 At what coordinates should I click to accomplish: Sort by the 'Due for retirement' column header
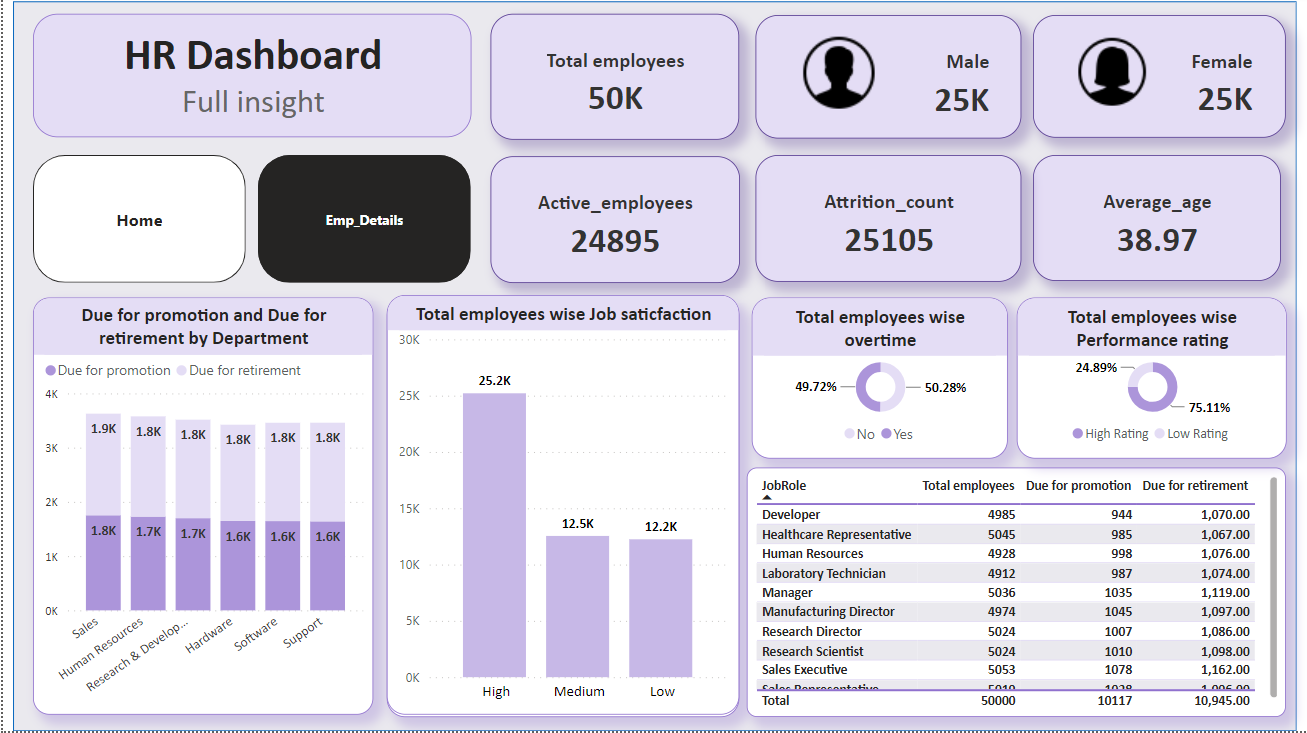tap(1196, 485)
